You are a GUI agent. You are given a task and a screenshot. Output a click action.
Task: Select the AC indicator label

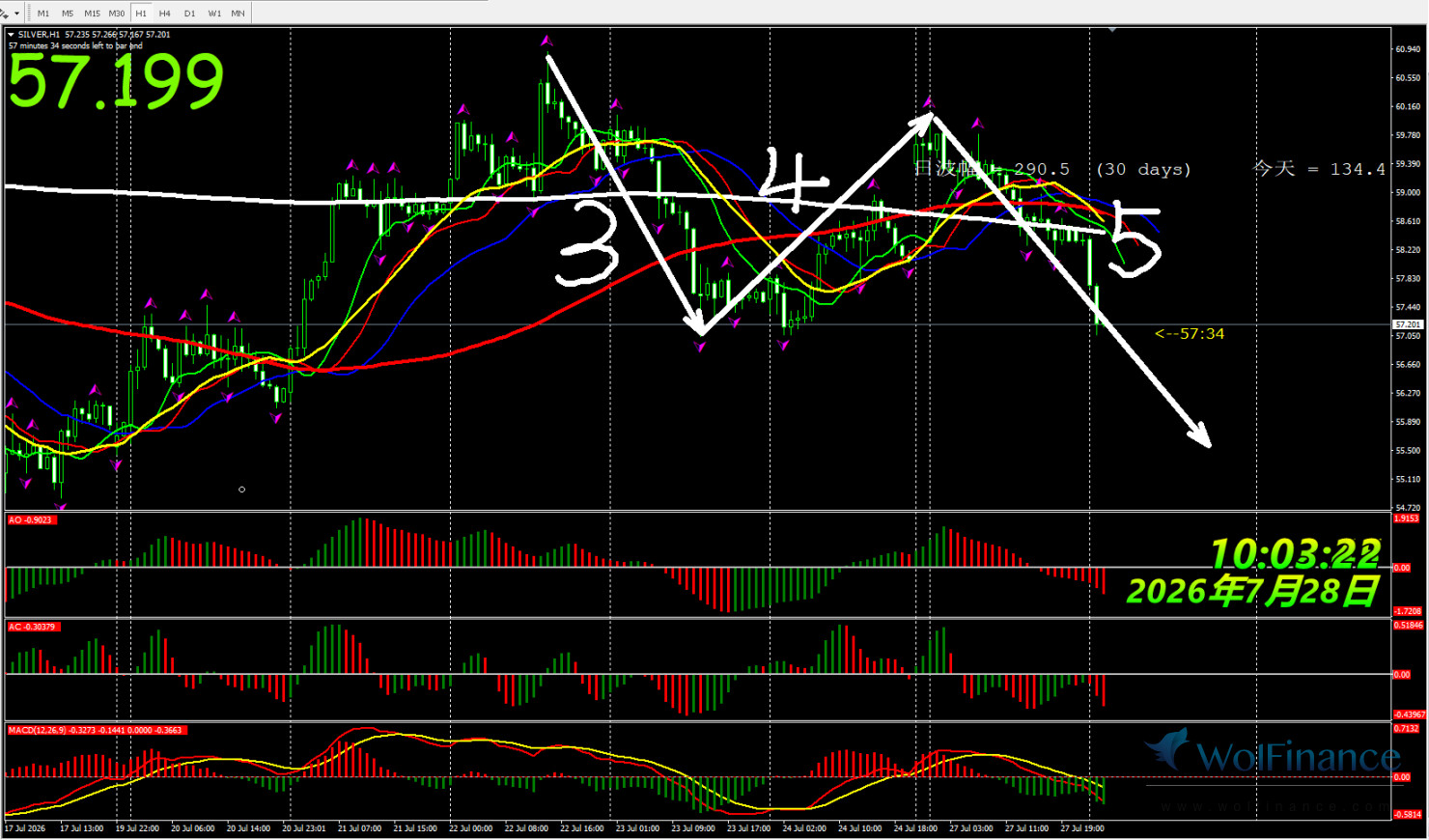point(33,627)
